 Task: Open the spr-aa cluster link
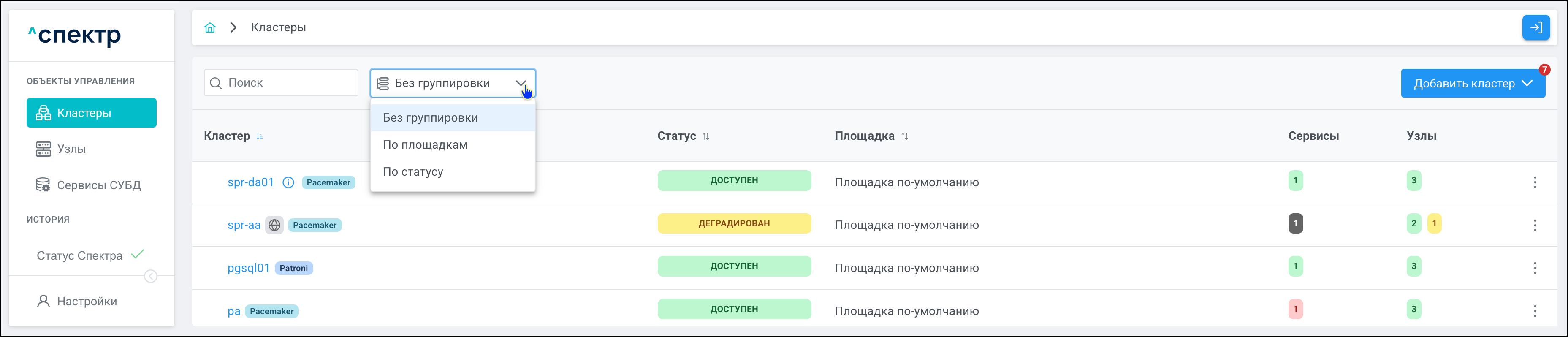click(x=244, y=225)
